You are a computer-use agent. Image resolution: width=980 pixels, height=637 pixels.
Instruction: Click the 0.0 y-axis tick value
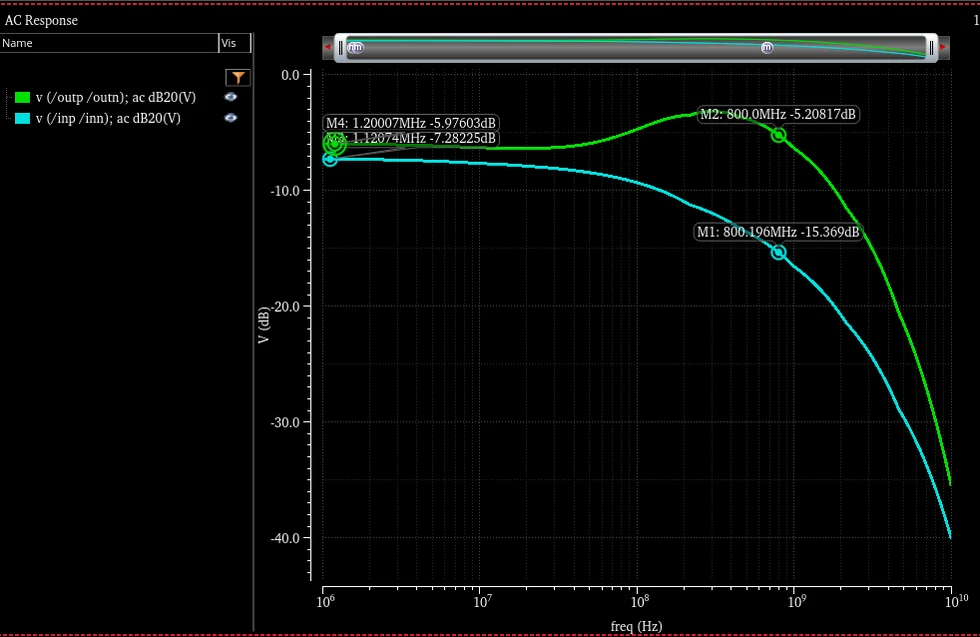(291, 75)
